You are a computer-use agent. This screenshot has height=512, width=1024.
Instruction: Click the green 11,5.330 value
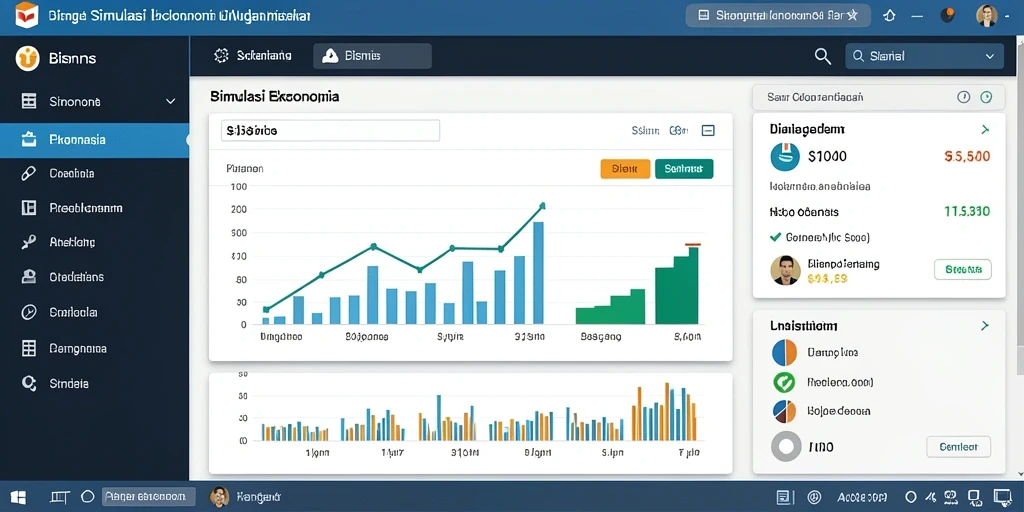[x=967, y=212]
